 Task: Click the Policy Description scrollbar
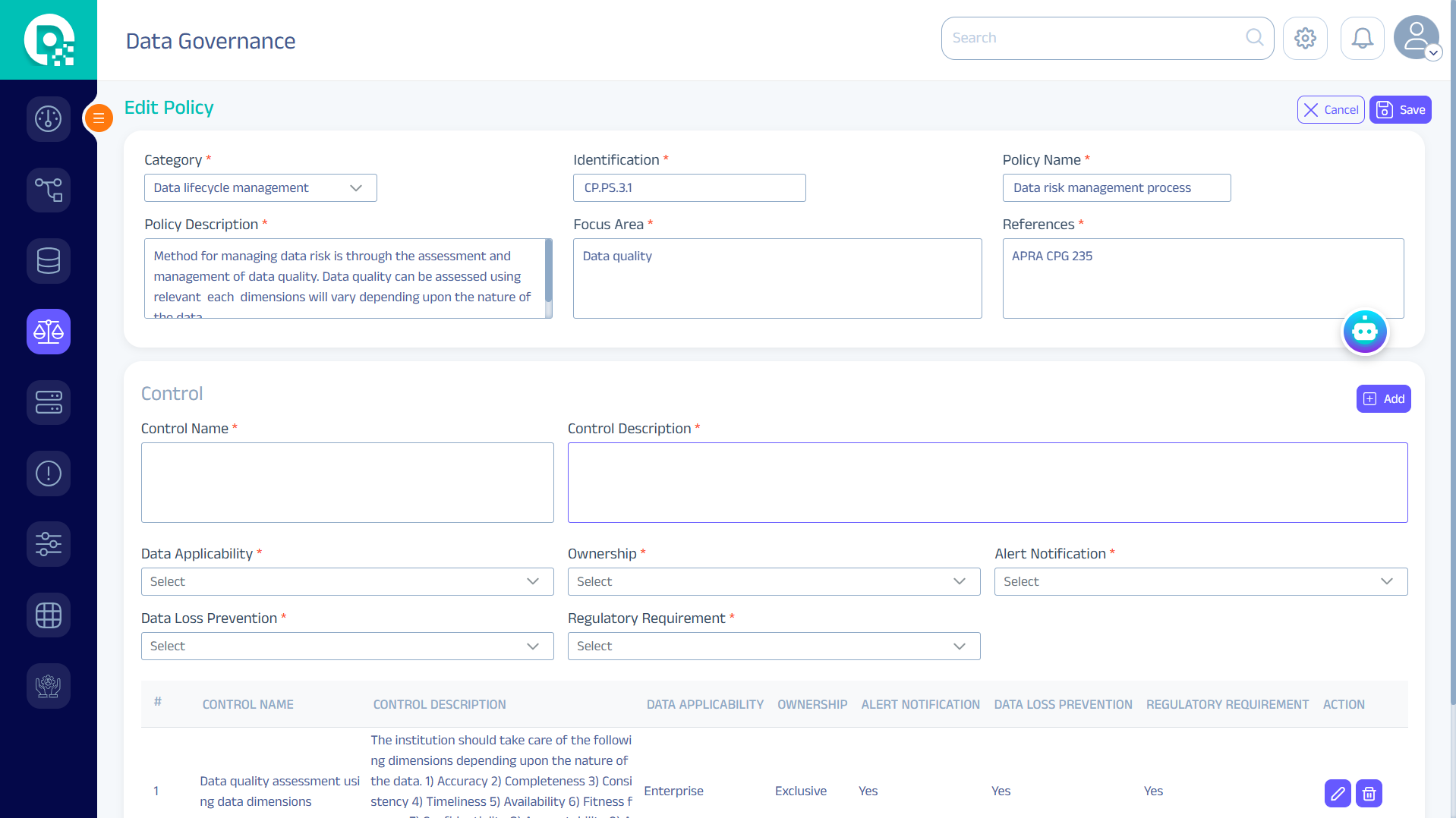(x=548, y=278)
